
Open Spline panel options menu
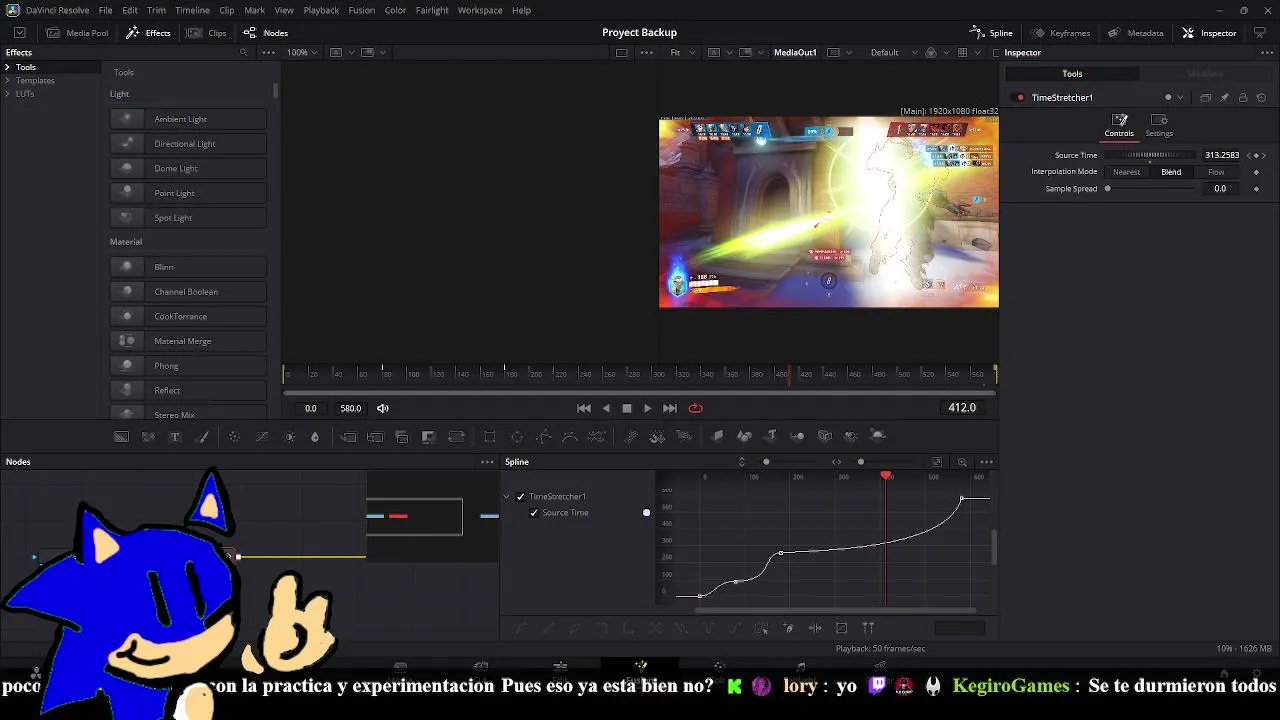(986, 462)
